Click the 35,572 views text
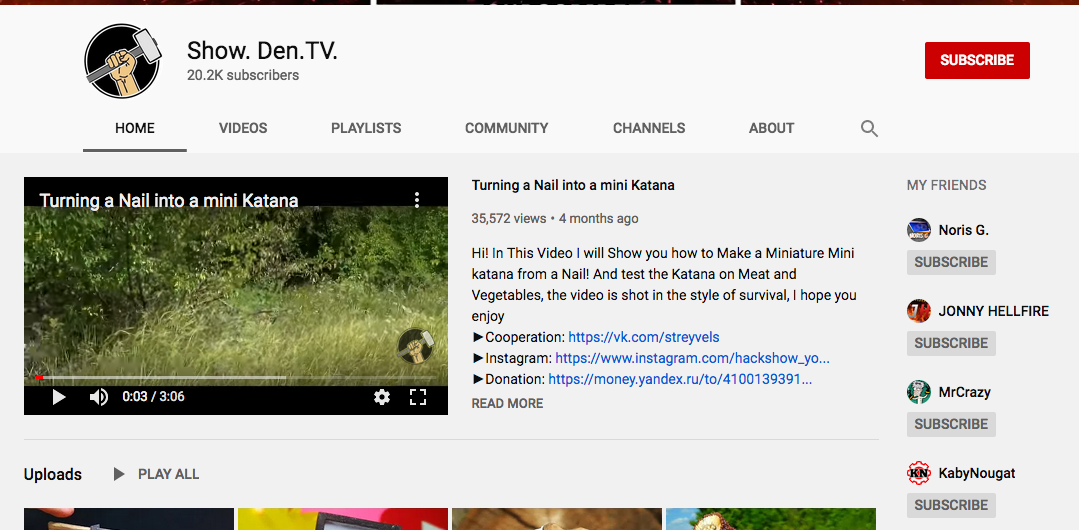The width and height of the screenshot is (1079, 530). point(509,219)
